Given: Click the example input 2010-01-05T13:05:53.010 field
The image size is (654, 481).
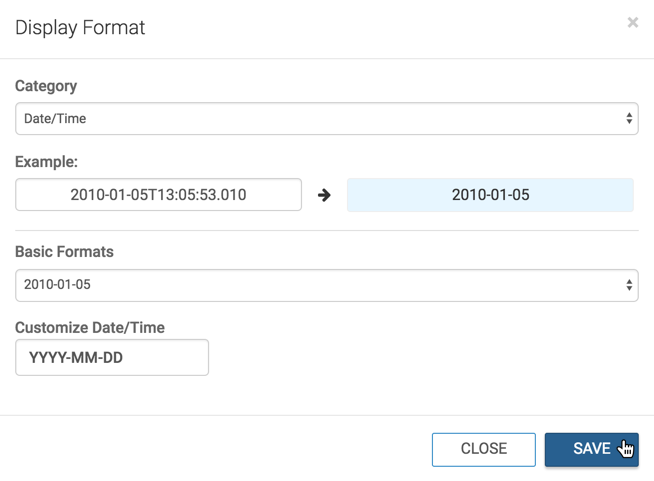Looking at the screenshot, I should point(158,195).
